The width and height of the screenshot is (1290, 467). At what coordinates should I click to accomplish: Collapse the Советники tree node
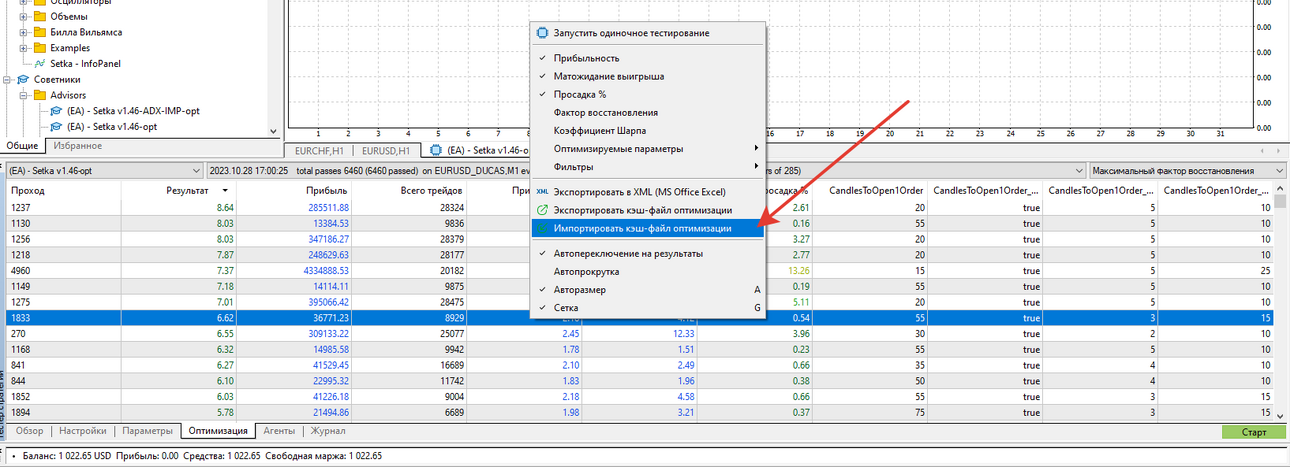[7, 79]
